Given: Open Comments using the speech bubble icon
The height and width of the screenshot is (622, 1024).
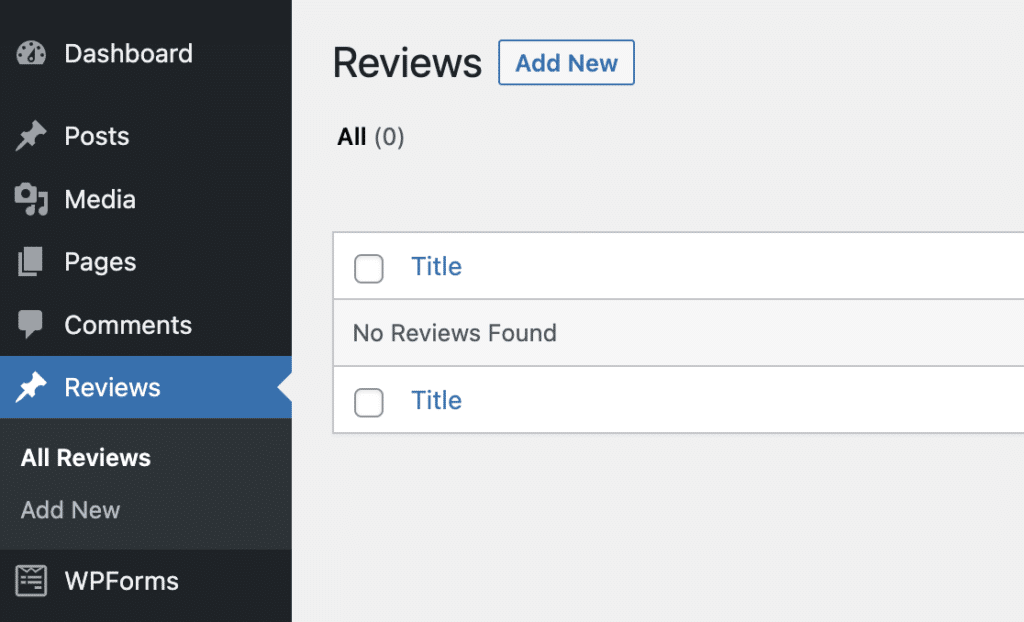Looking at the screenshot, I should click(x=31, y=324).
